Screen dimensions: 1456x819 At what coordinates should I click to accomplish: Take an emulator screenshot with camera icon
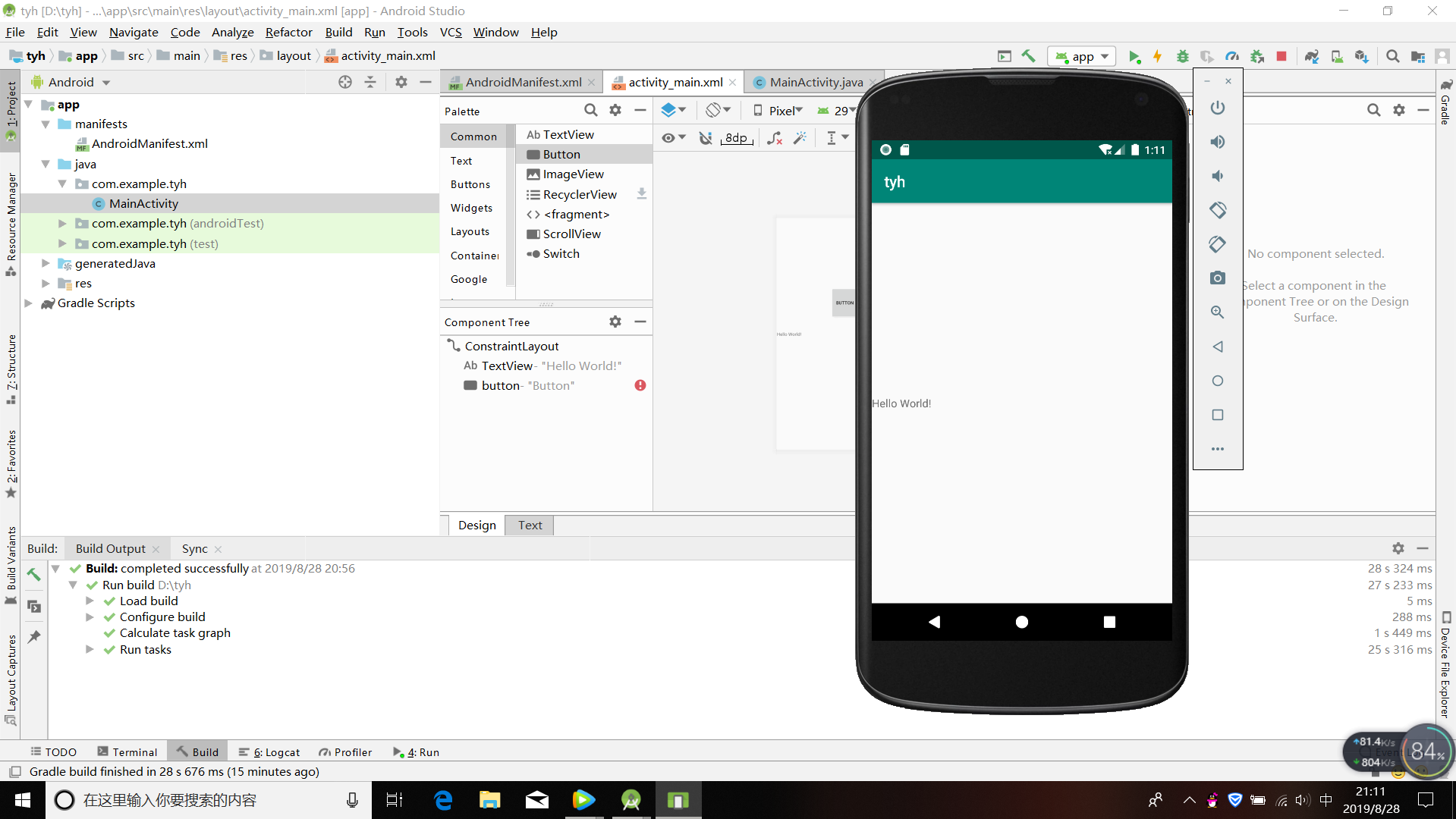point(1217,278)
